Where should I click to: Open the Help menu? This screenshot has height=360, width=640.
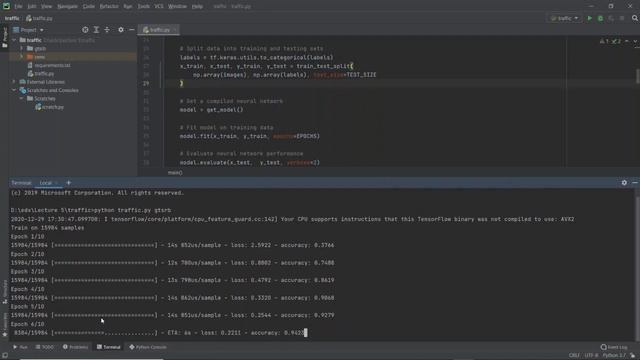(x=197, y=7)
